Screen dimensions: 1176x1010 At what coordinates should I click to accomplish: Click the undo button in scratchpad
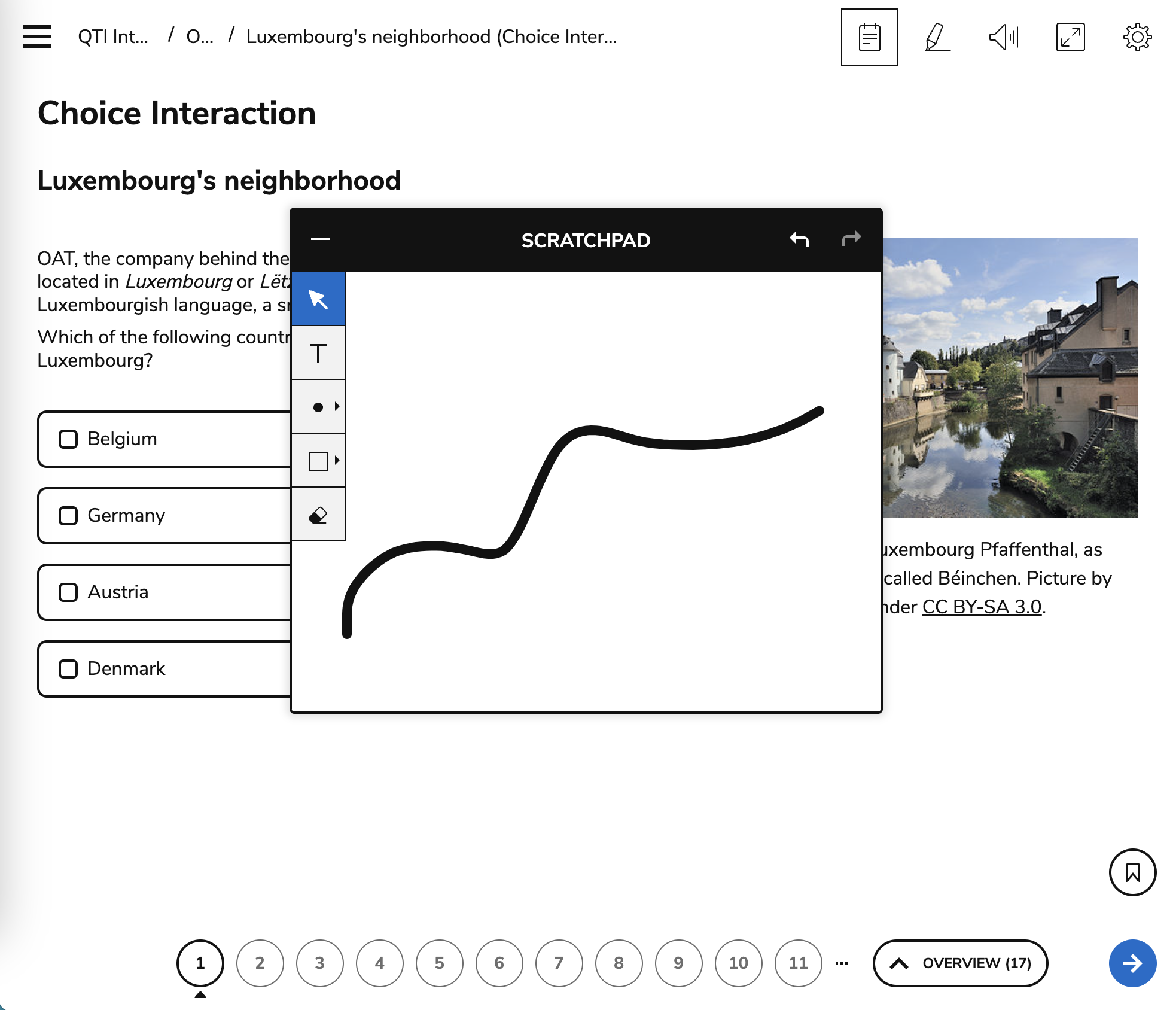pyautogui.click(x=800, y=239)
